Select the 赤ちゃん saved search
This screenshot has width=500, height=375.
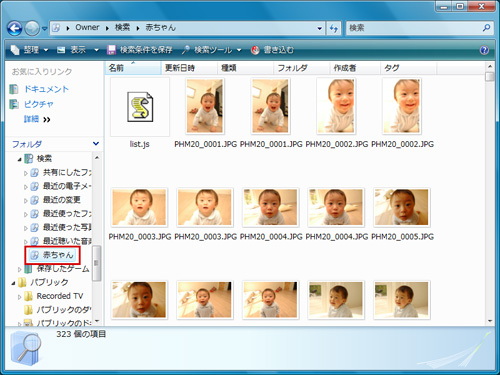pyautogui.click(x=52, y=255)
